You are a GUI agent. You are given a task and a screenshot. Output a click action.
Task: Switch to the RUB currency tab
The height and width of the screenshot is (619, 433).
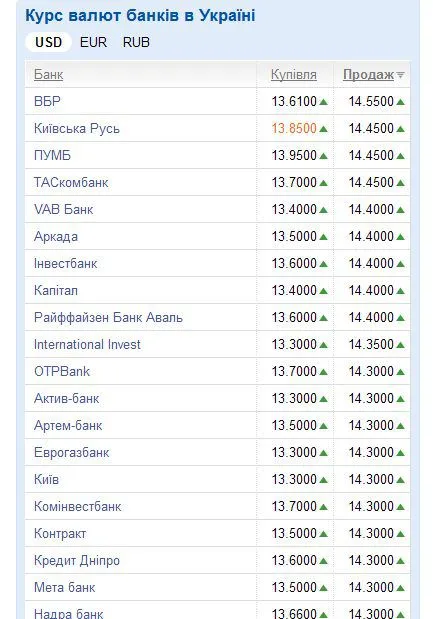pos(136,42)
